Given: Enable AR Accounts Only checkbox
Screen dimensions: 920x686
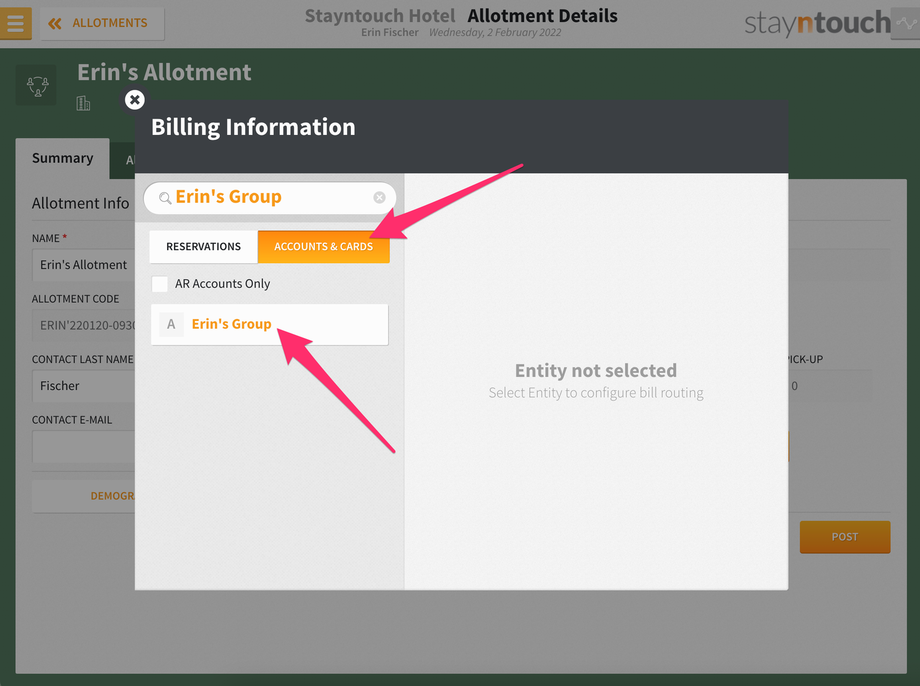Looking at the screenshot, I should click(x=160, y=284).
